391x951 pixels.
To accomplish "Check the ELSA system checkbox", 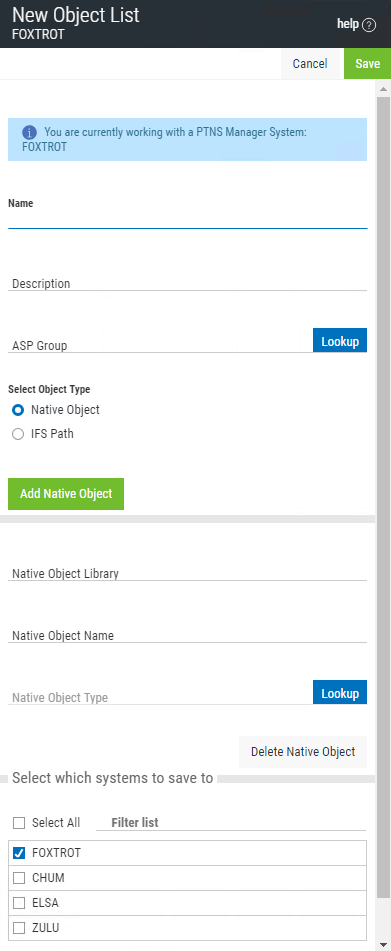I will (x=19, y=902).
